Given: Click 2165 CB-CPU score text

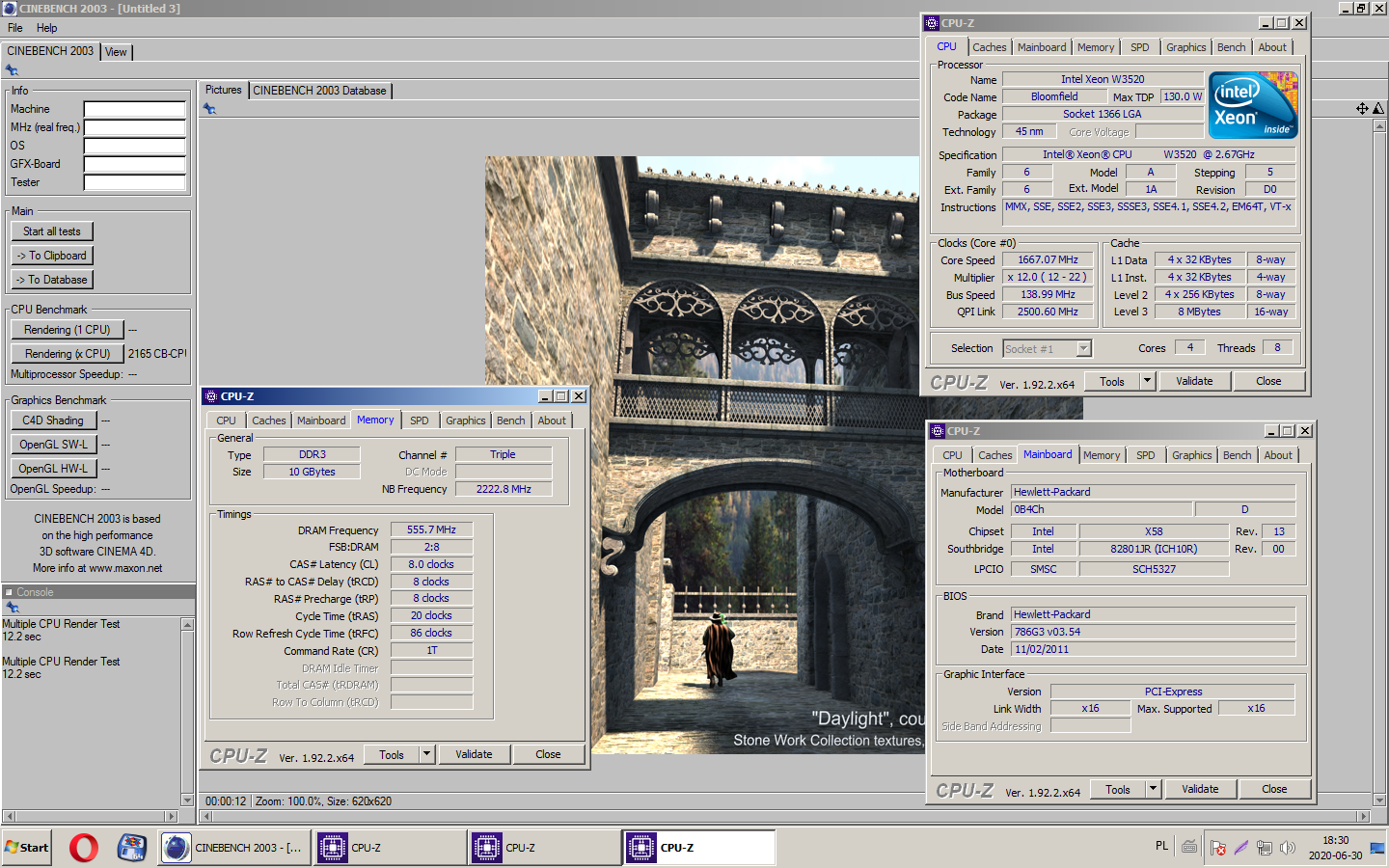Looking at the screenshot, I should coord(157,354).
